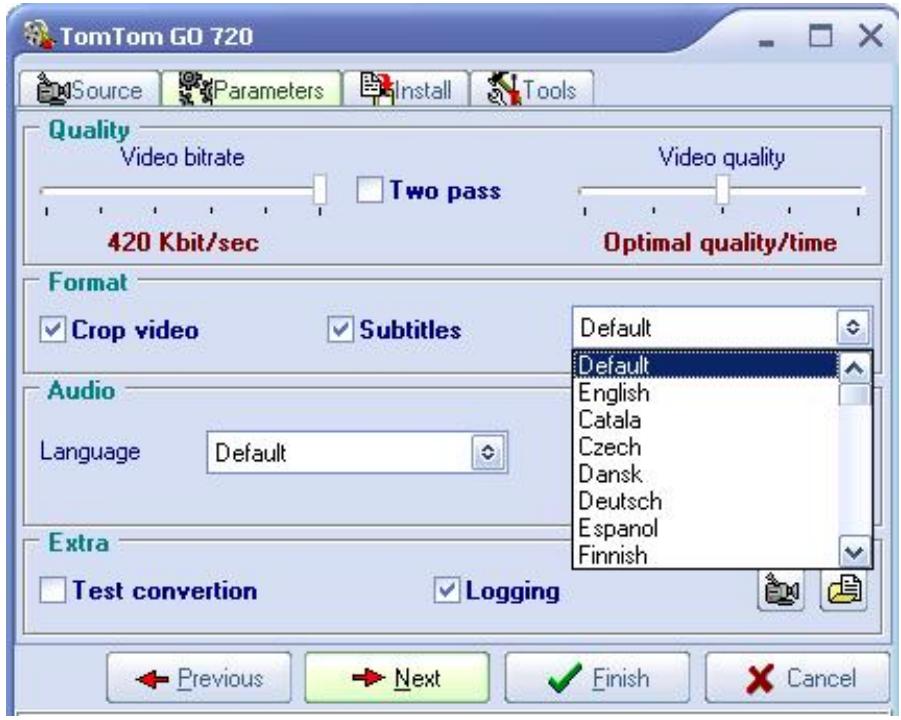This screenshot has width=901, height=720.
Task: Switch to the Source tab
Action: pyautogui.click(x=89, y=89)
